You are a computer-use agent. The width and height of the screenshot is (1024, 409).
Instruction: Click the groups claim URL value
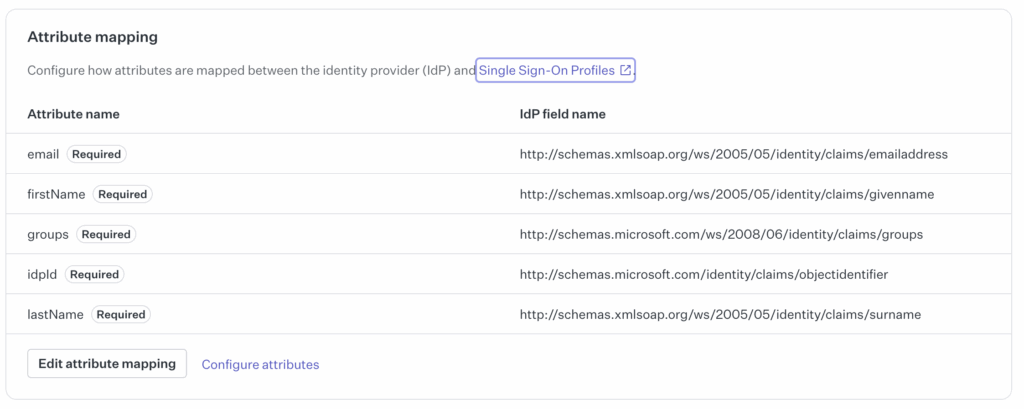[722, 235]
